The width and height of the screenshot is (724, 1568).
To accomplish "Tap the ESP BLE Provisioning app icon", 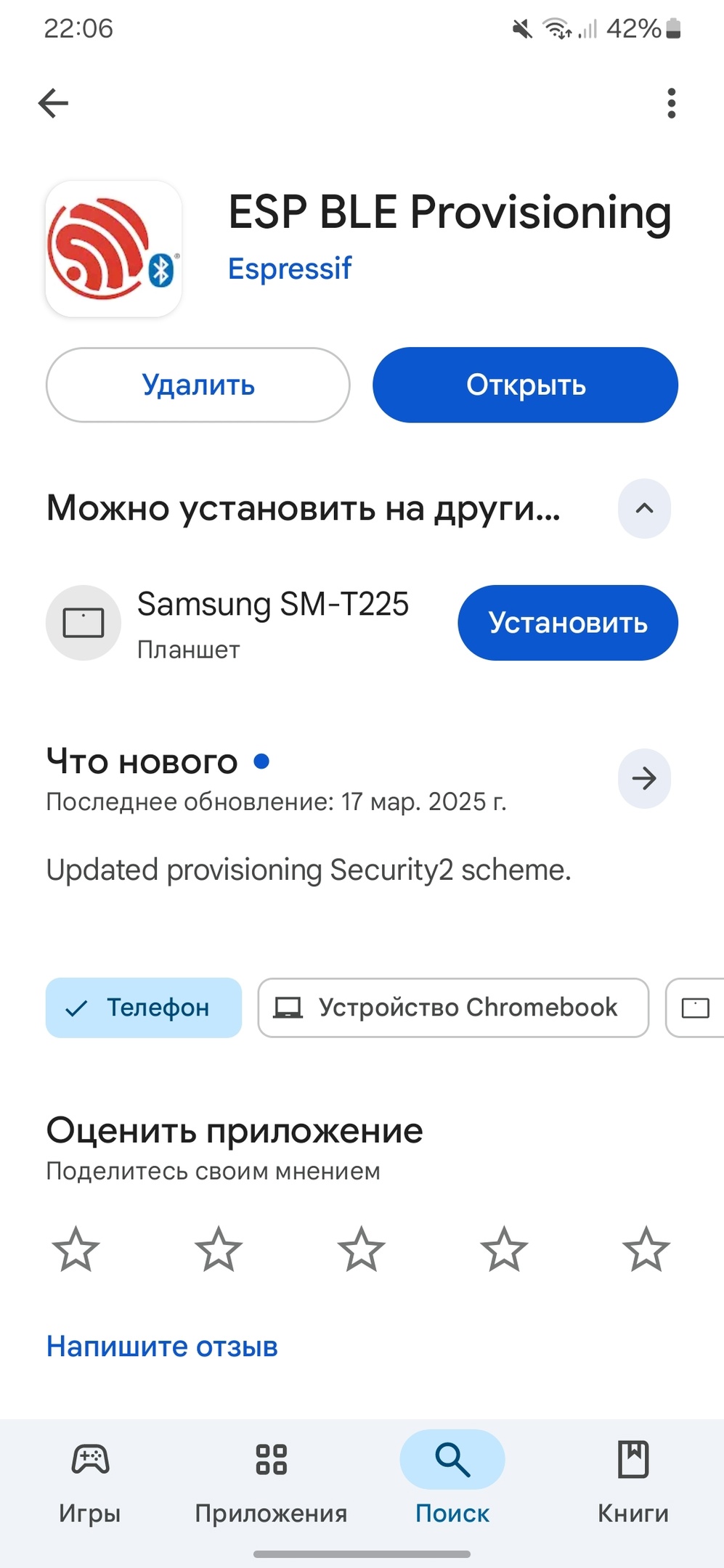I will point(113,249).
